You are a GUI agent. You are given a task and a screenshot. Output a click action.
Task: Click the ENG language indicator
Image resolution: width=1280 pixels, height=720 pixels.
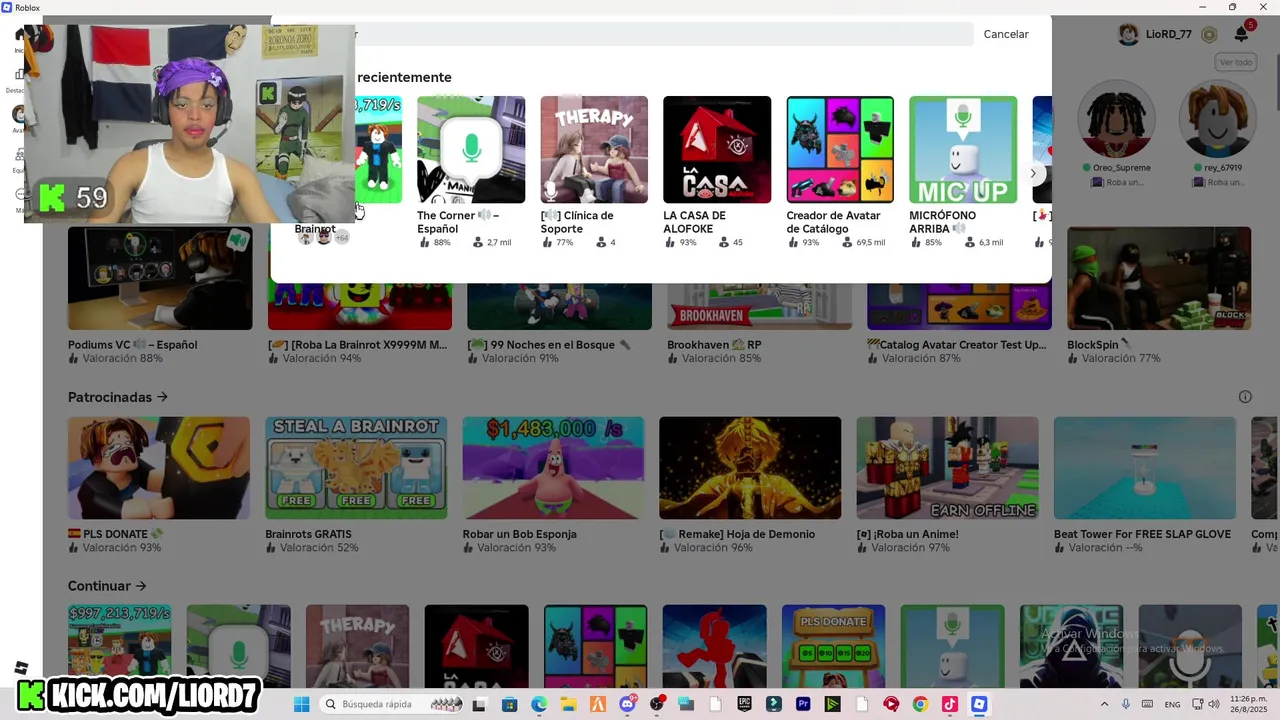[x=1172, y=704]
